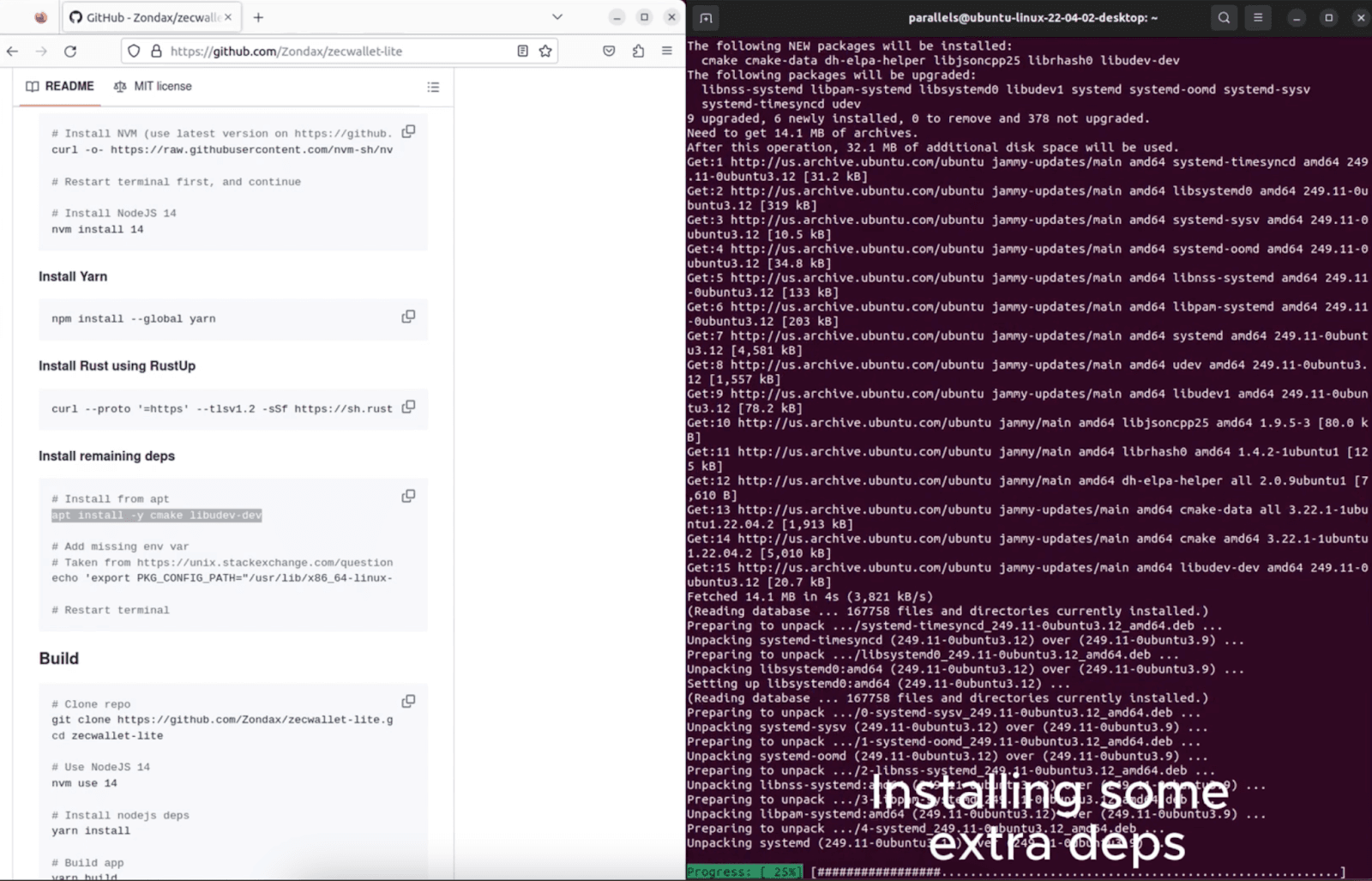Click 'Fetched 14.1 MB in 4s' line
The width and height of the screenshot is (1372, 881).
coord(809,597)
